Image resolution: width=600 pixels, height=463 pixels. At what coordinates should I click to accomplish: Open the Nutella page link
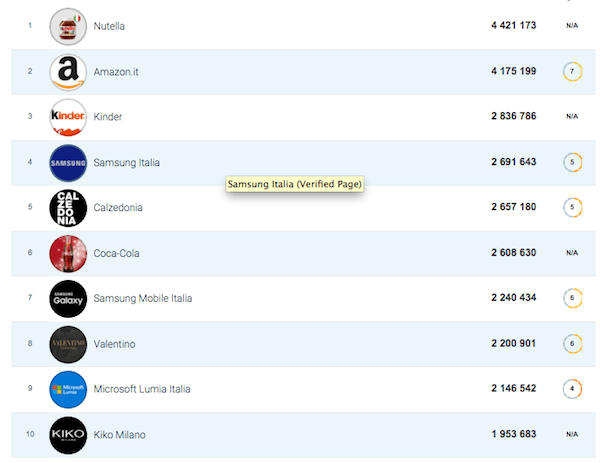pos(109,25)
